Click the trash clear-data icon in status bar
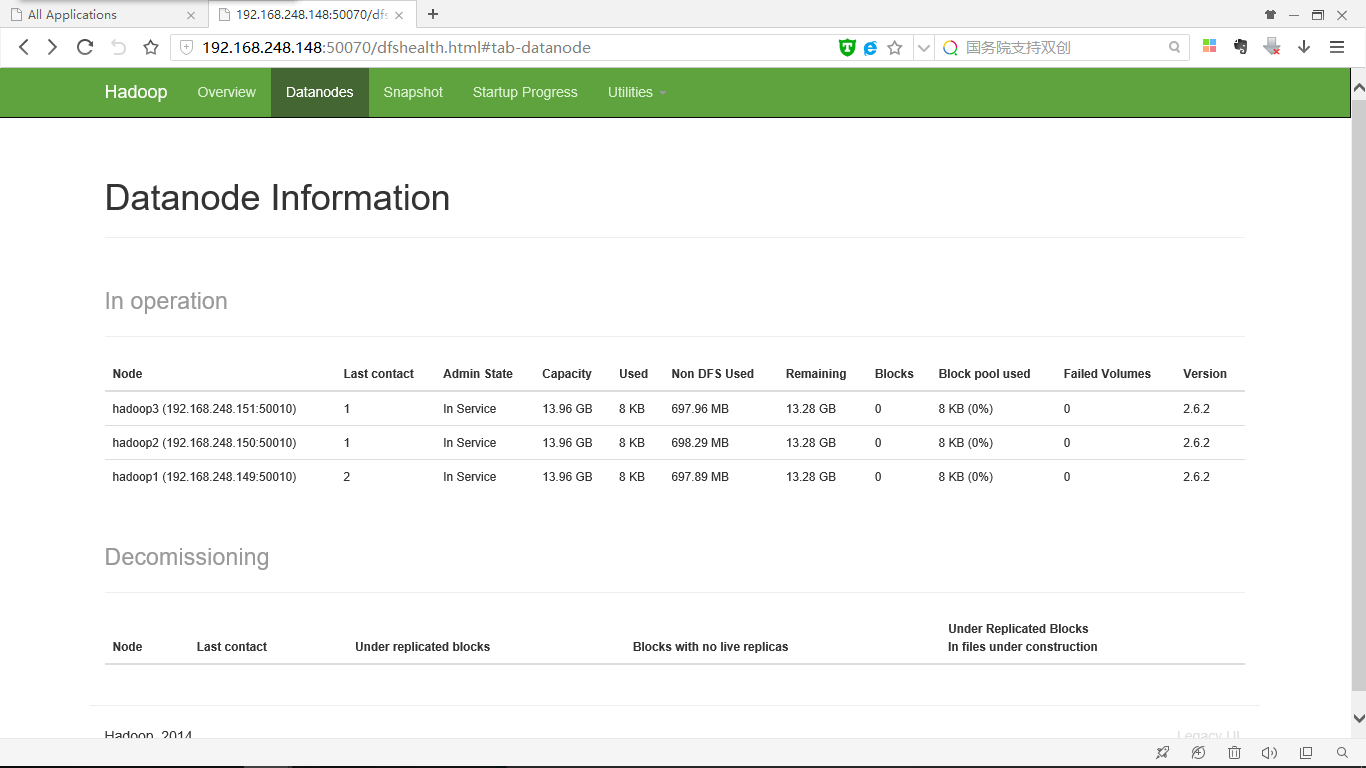The width and height of the screenshot is (1366, 768). pyautogui.click(x=1234, y=753)
